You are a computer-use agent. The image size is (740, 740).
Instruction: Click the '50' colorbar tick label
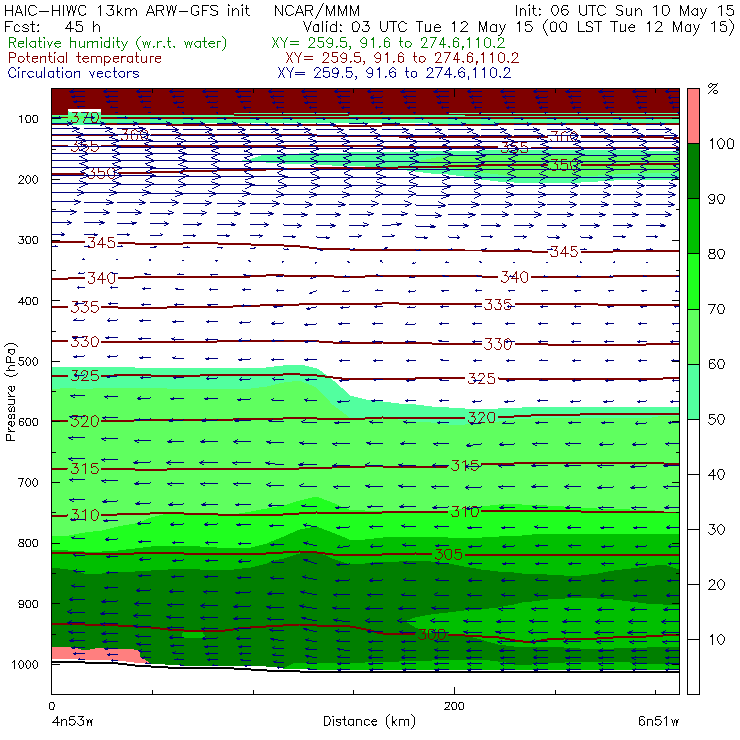[x=716, y=420]
